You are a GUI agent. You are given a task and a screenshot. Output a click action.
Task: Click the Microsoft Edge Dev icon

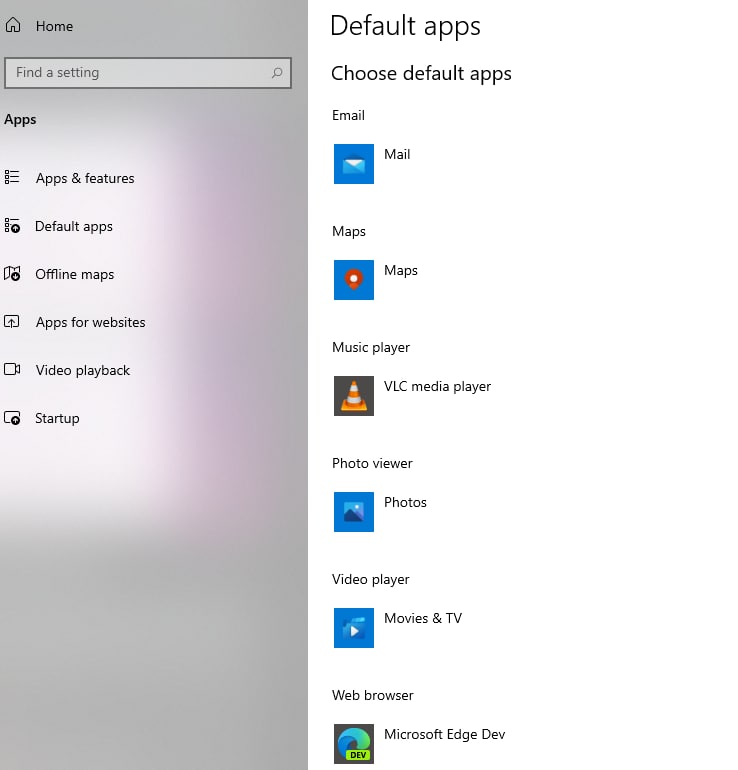tap(354, 743)
